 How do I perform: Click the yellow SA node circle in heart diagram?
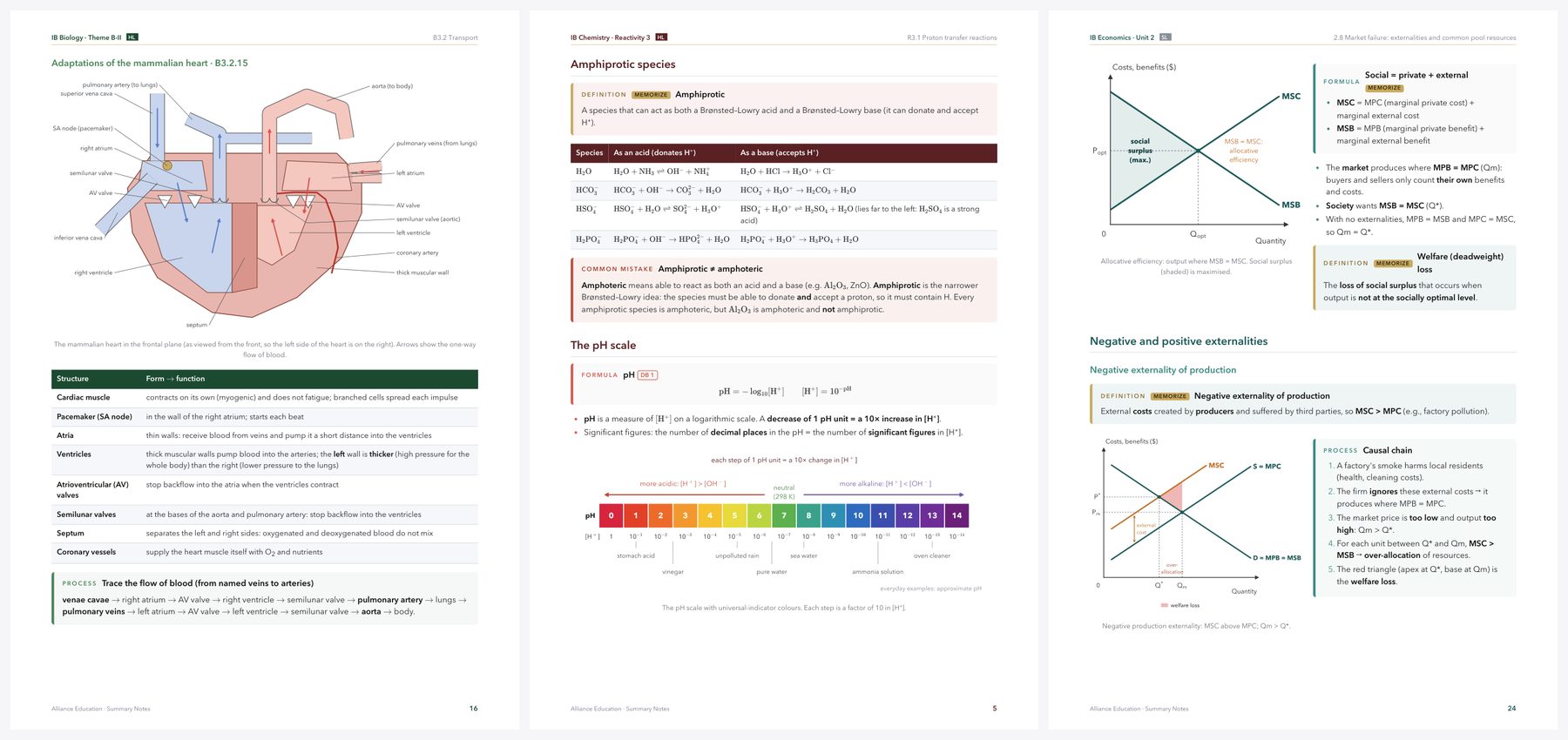[x=167, y=165]
